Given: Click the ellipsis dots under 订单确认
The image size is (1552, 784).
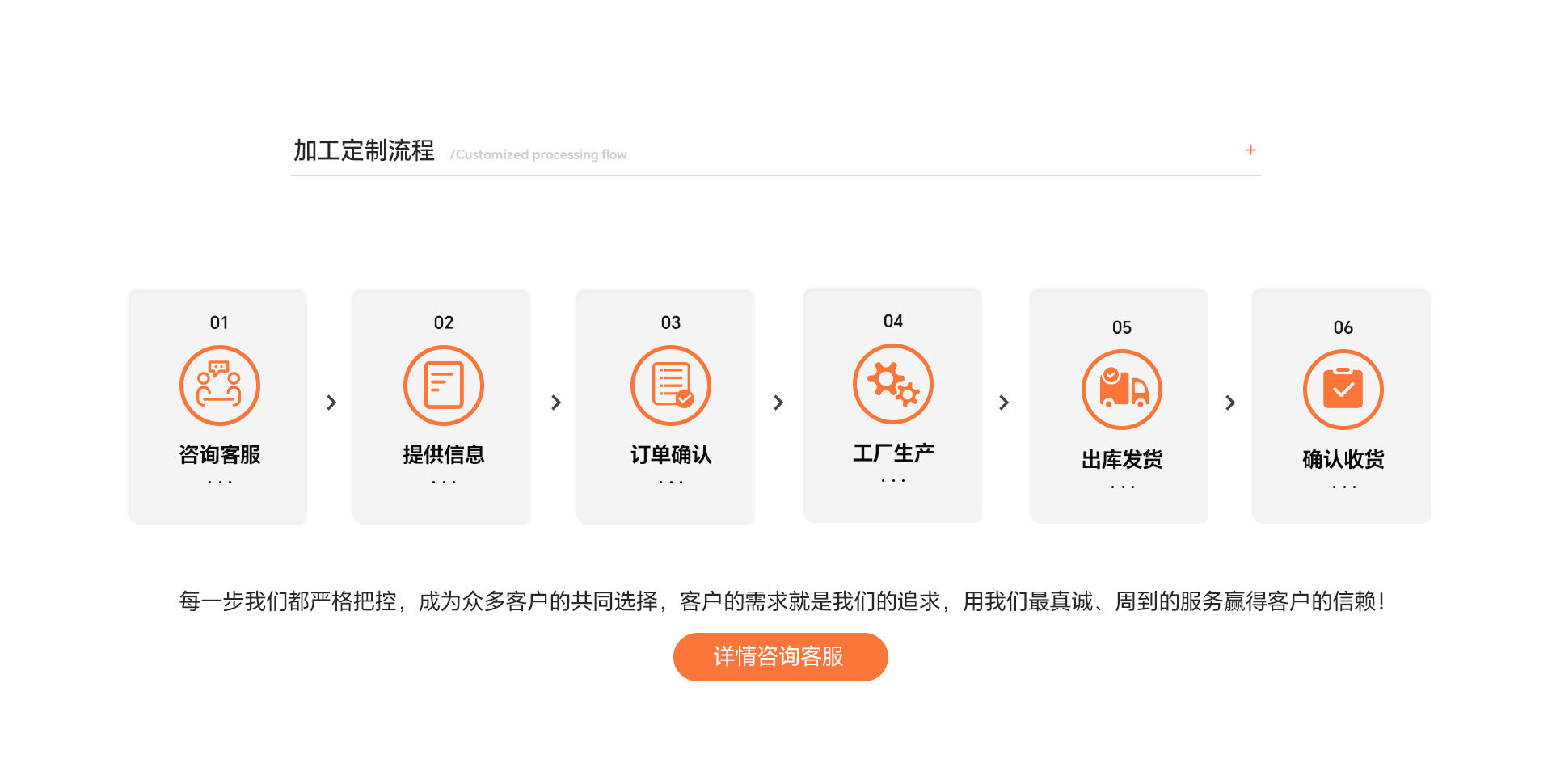Looking at the screenshot, I should [x=670, y=482].
